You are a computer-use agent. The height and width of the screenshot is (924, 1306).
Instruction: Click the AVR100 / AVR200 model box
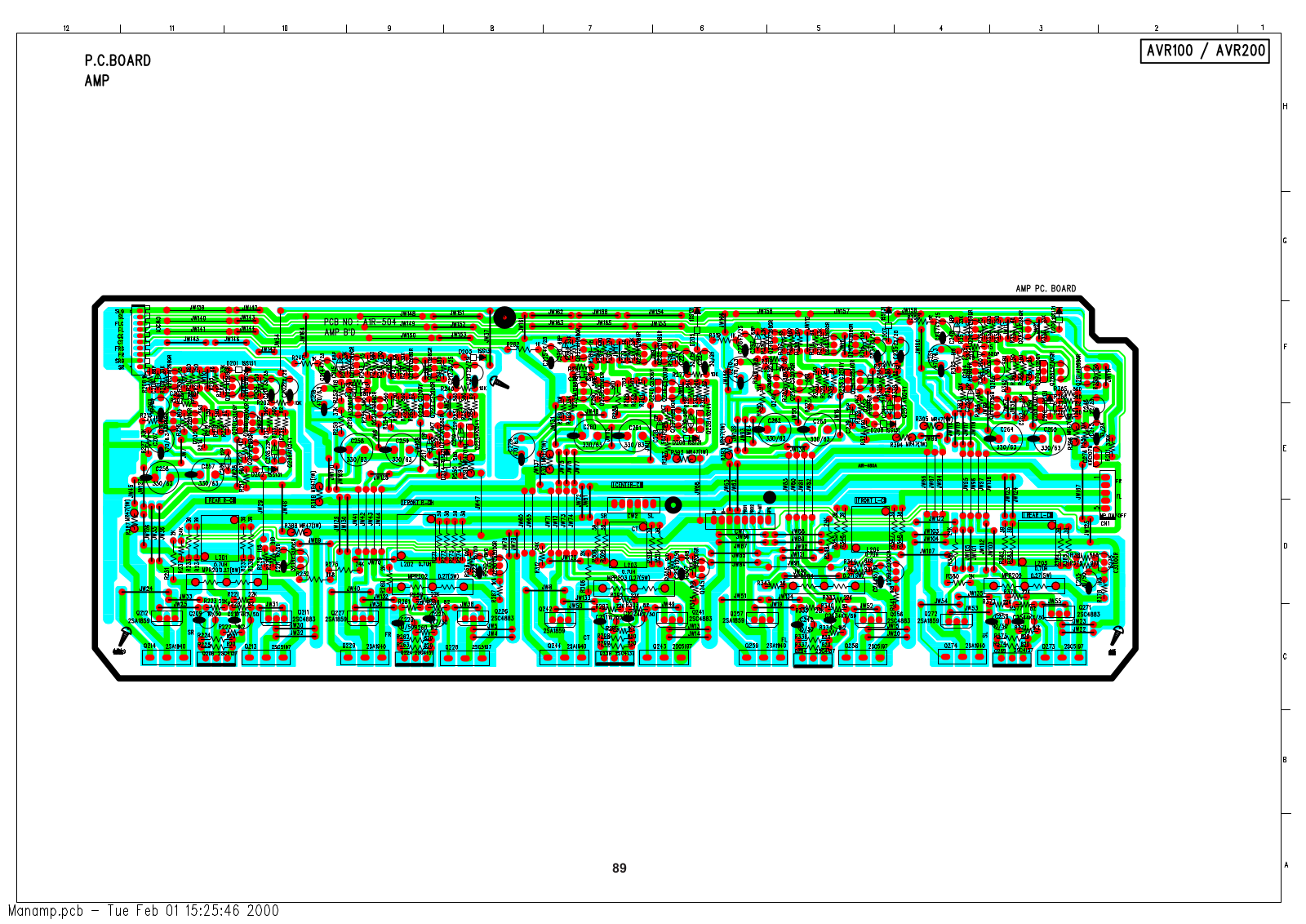tap(1205, 51)
